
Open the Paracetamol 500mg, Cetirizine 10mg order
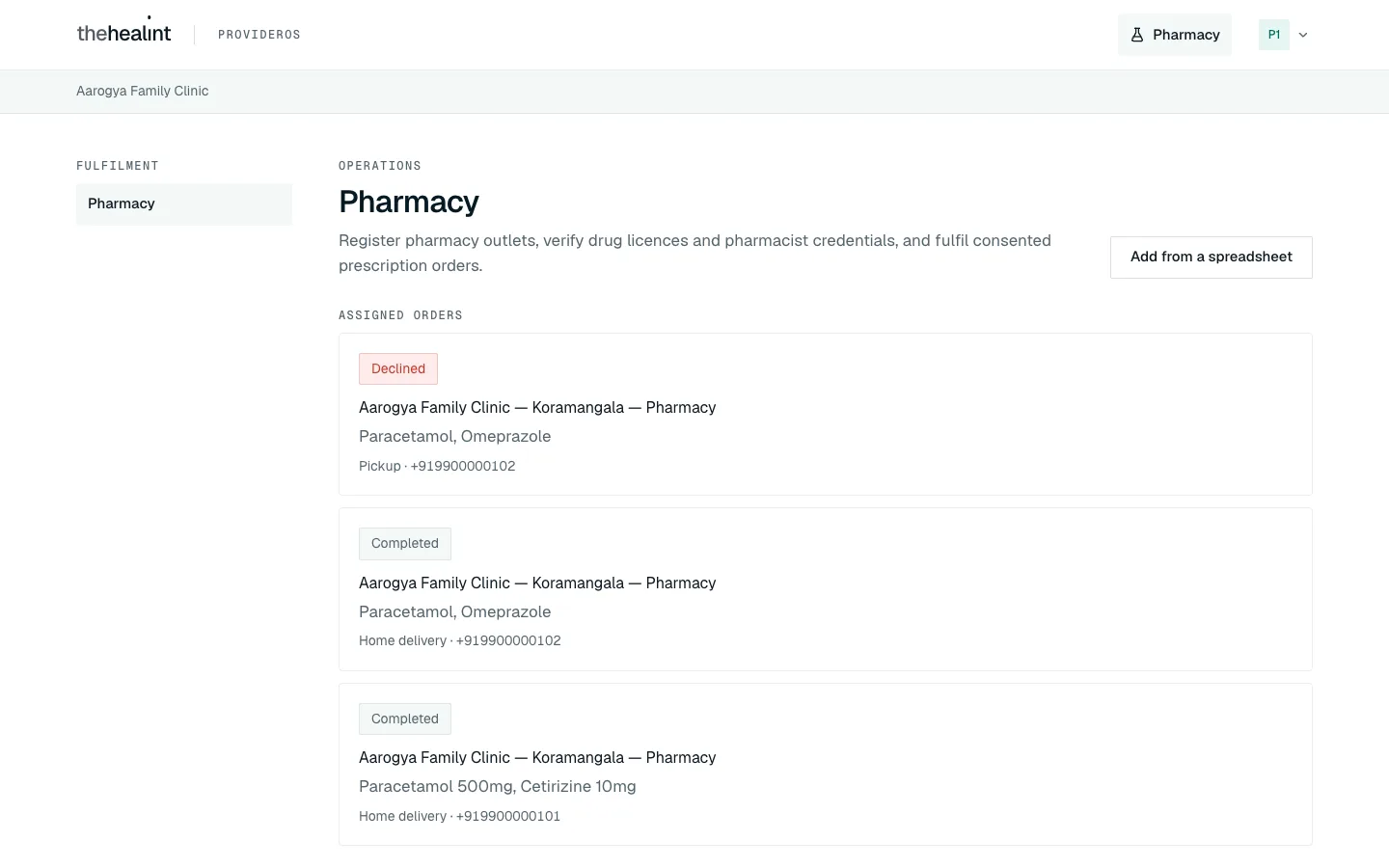click(826, 764)
